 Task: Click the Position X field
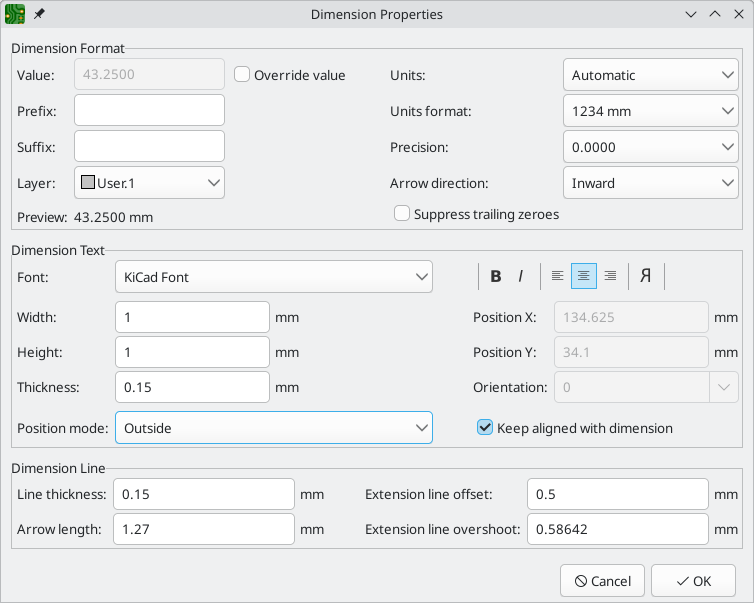pyautogui.click(x=631, y=317)
